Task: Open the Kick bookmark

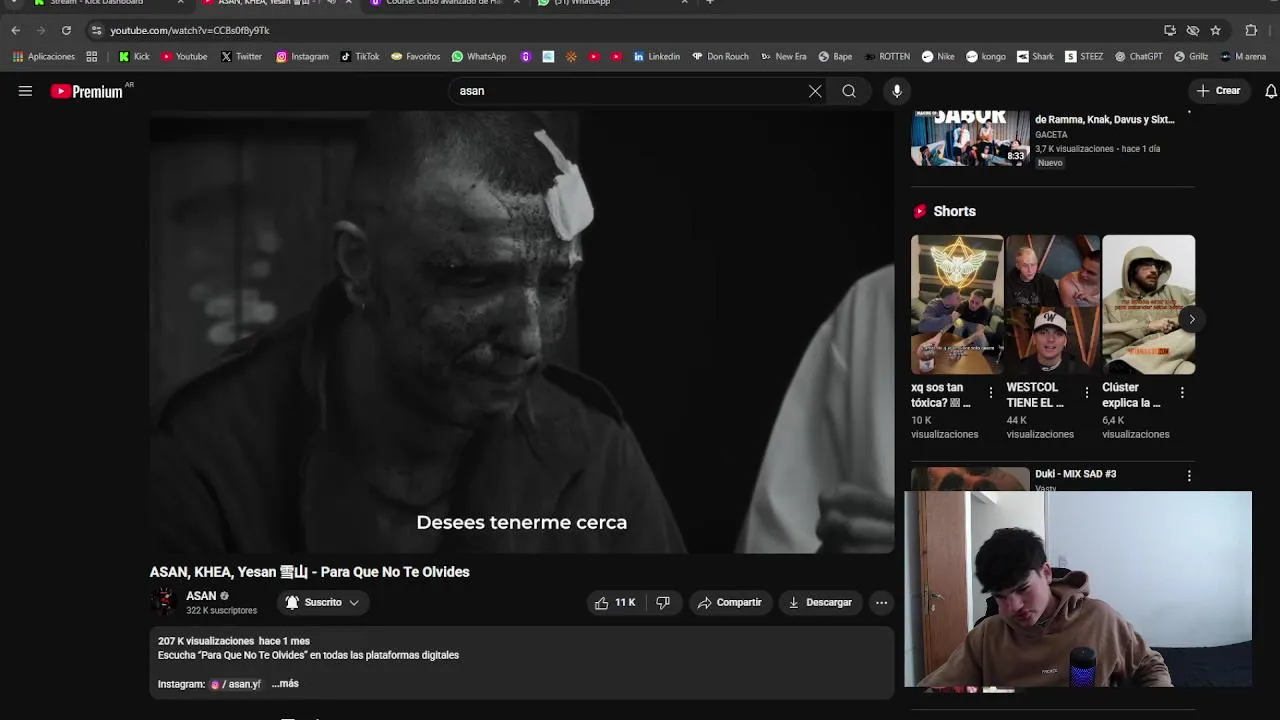Action: pyautogui.click(x=134, y=57)
